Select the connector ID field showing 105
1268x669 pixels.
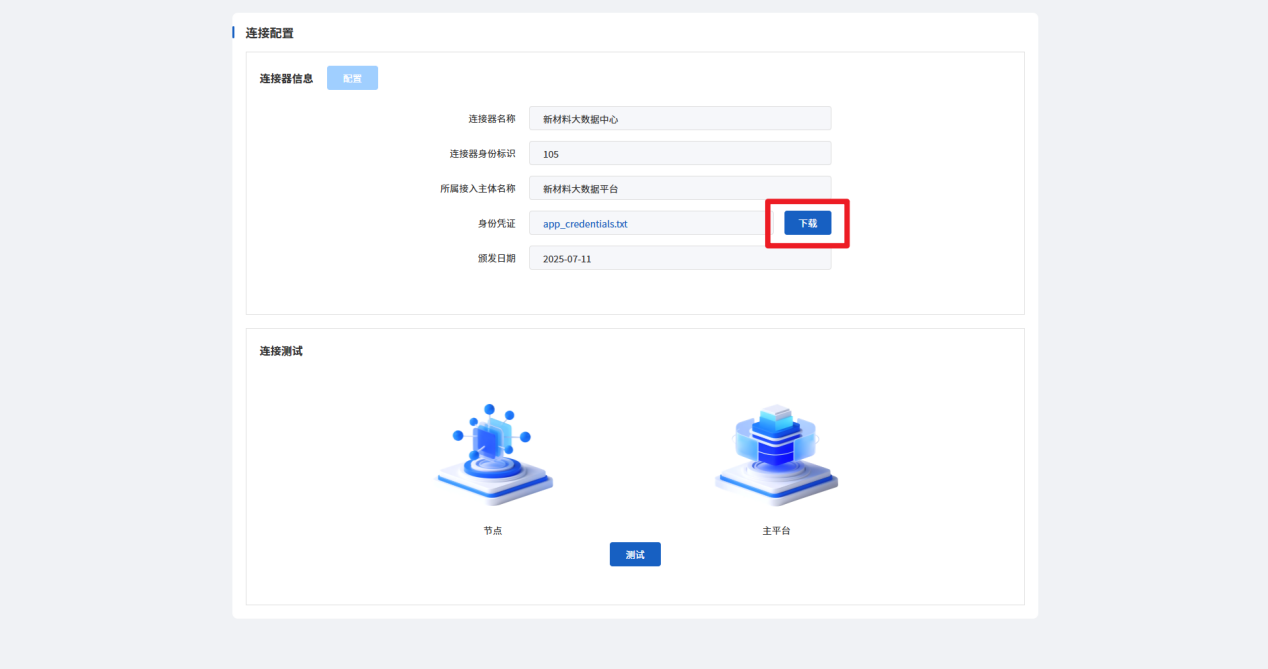(679, 154)
